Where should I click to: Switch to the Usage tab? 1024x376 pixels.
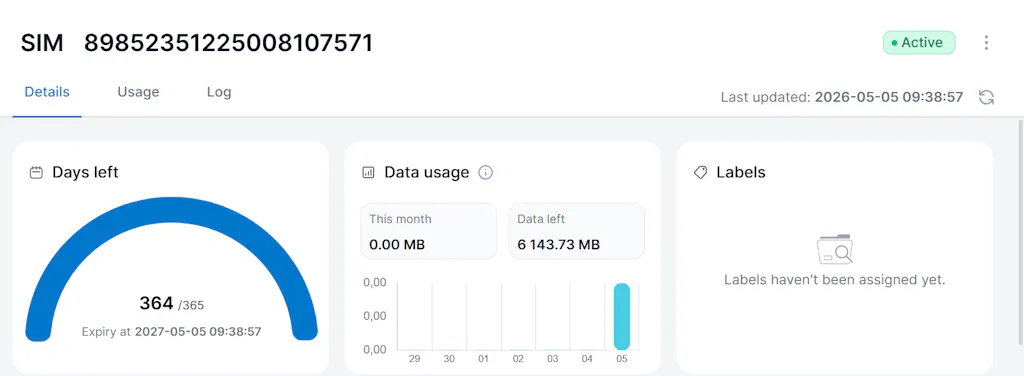click(138, 92)
